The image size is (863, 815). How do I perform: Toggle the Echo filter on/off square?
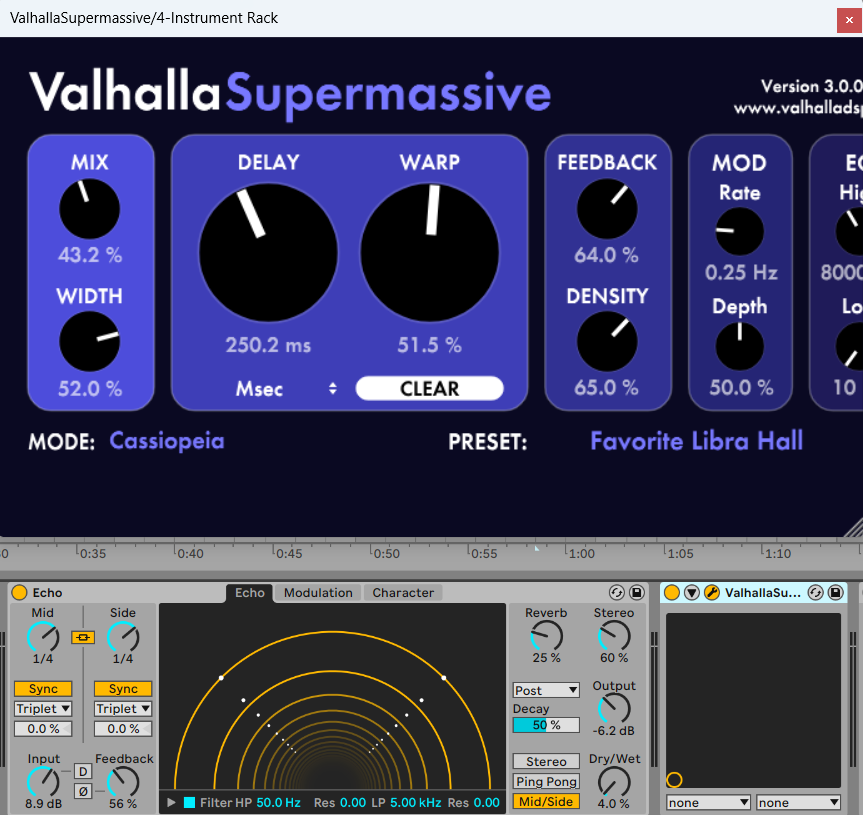click(x=189, y=802)
